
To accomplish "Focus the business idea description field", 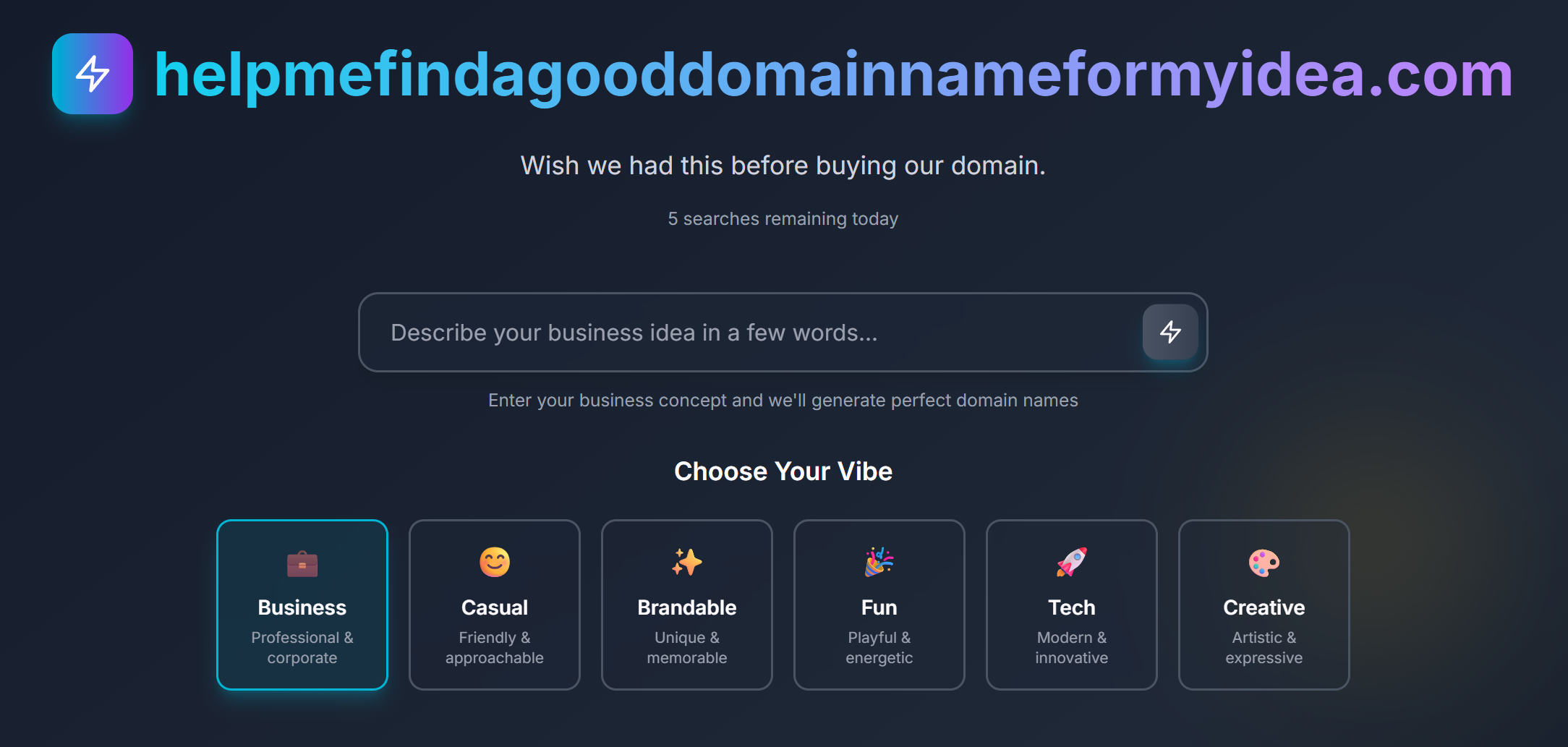I will (x=752, y=333).
